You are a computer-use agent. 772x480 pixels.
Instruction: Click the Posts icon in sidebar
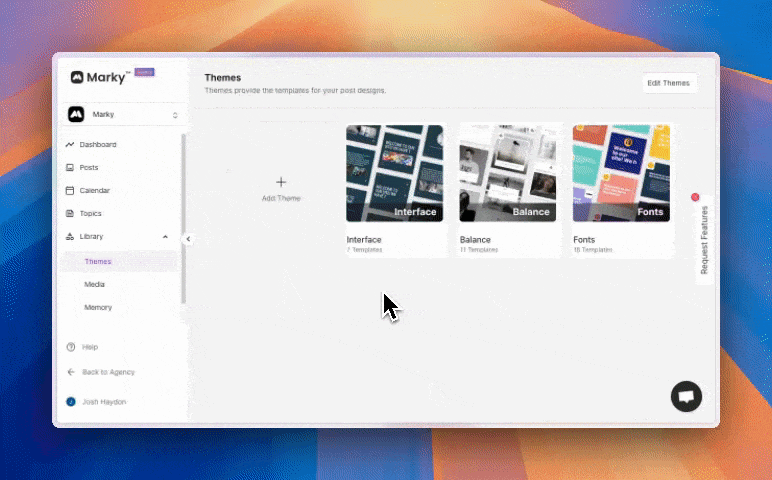point(70,168)
